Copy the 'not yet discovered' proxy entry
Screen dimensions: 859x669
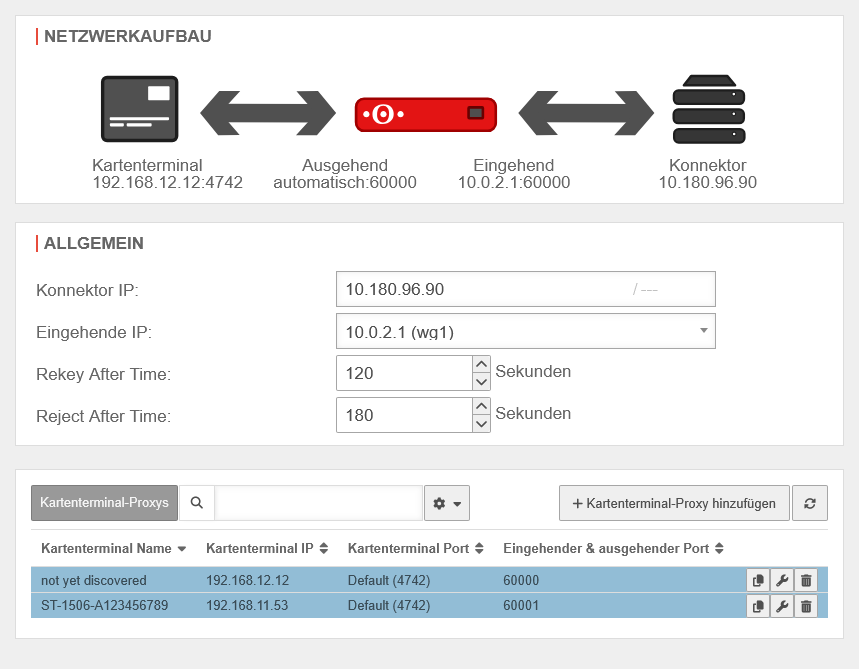coord(758,580)
